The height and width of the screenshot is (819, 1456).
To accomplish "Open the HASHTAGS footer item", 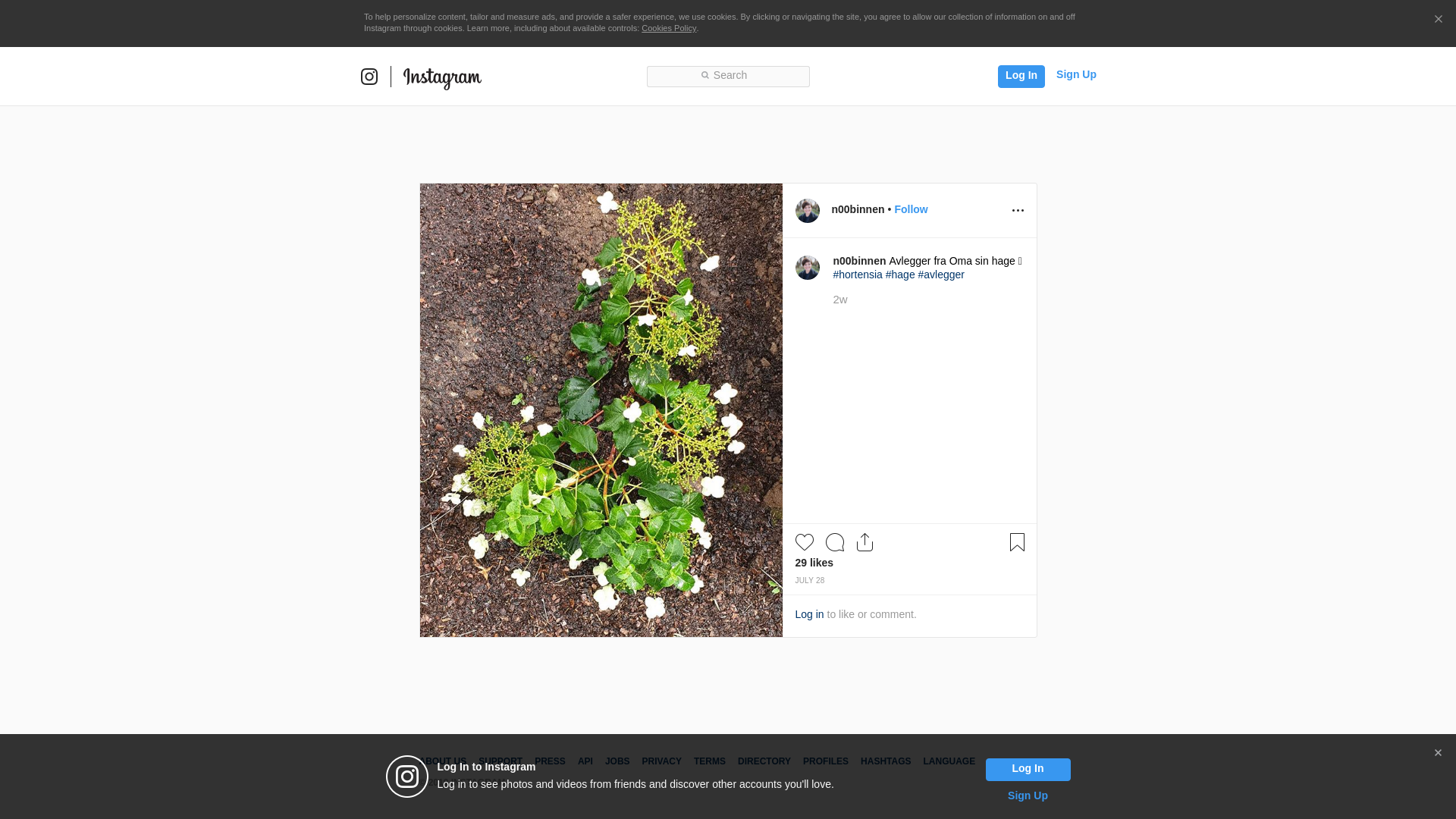I will tap(885, 761).
